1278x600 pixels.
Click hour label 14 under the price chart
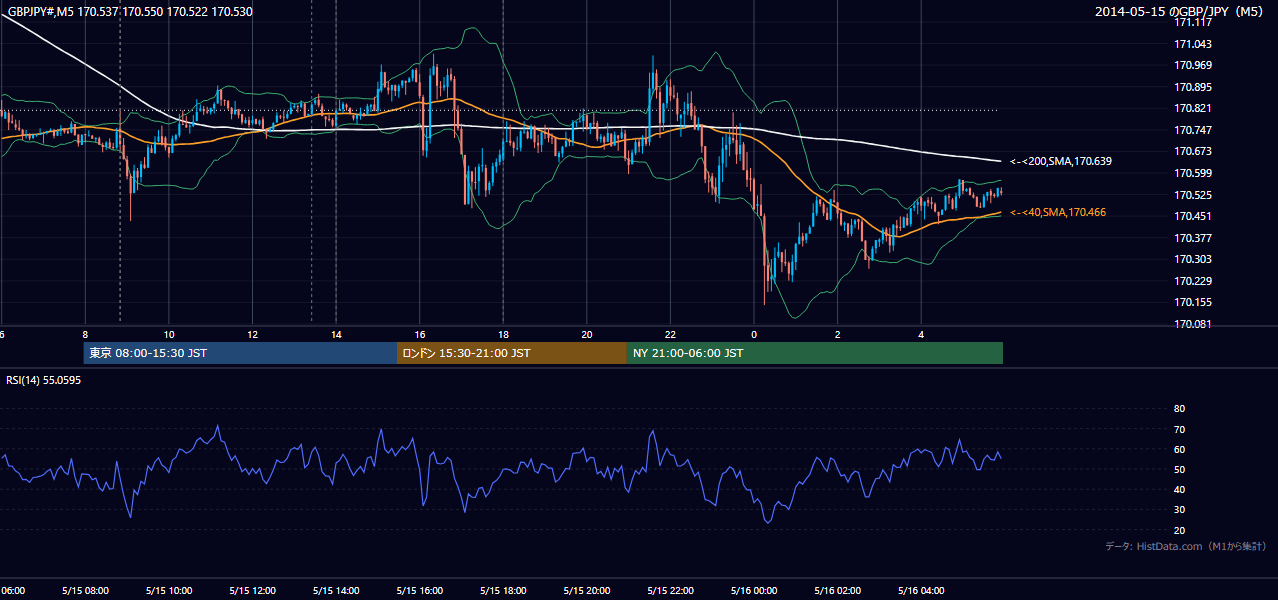pos(336,335)
